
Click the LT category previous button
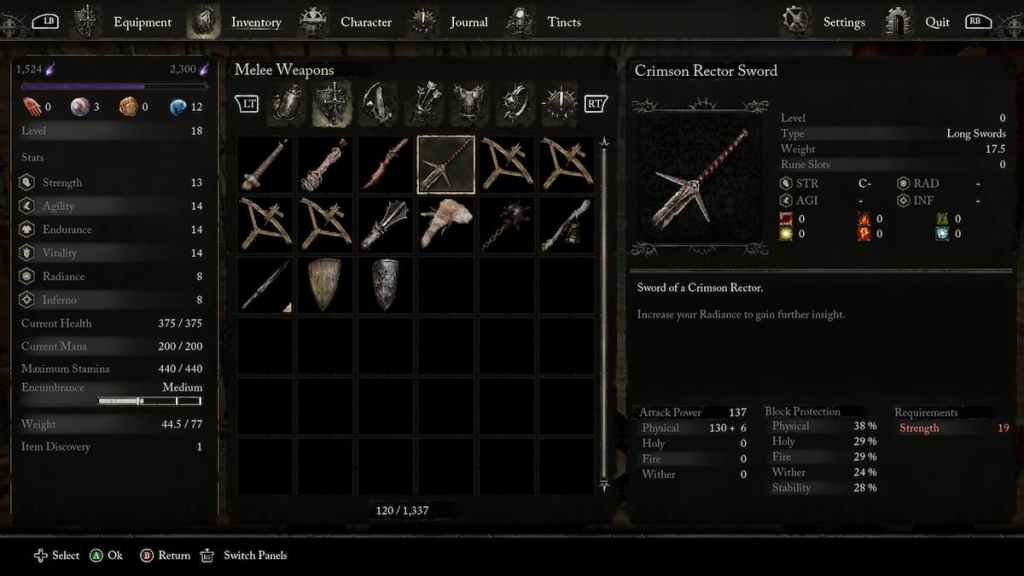coord(247,103)
